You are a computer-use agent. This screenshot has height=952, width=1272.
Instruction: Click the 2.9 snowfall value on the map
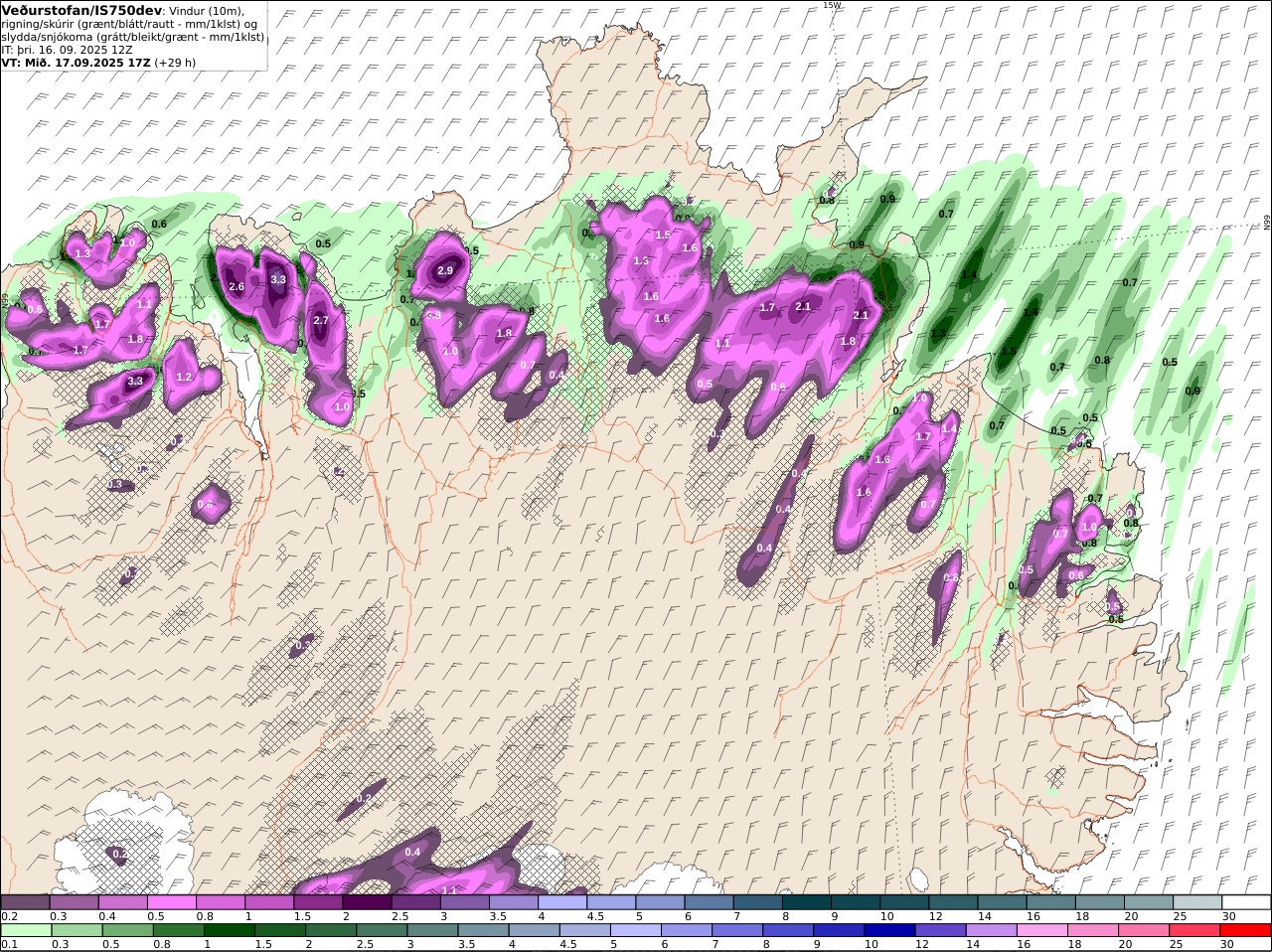[445, 270]
